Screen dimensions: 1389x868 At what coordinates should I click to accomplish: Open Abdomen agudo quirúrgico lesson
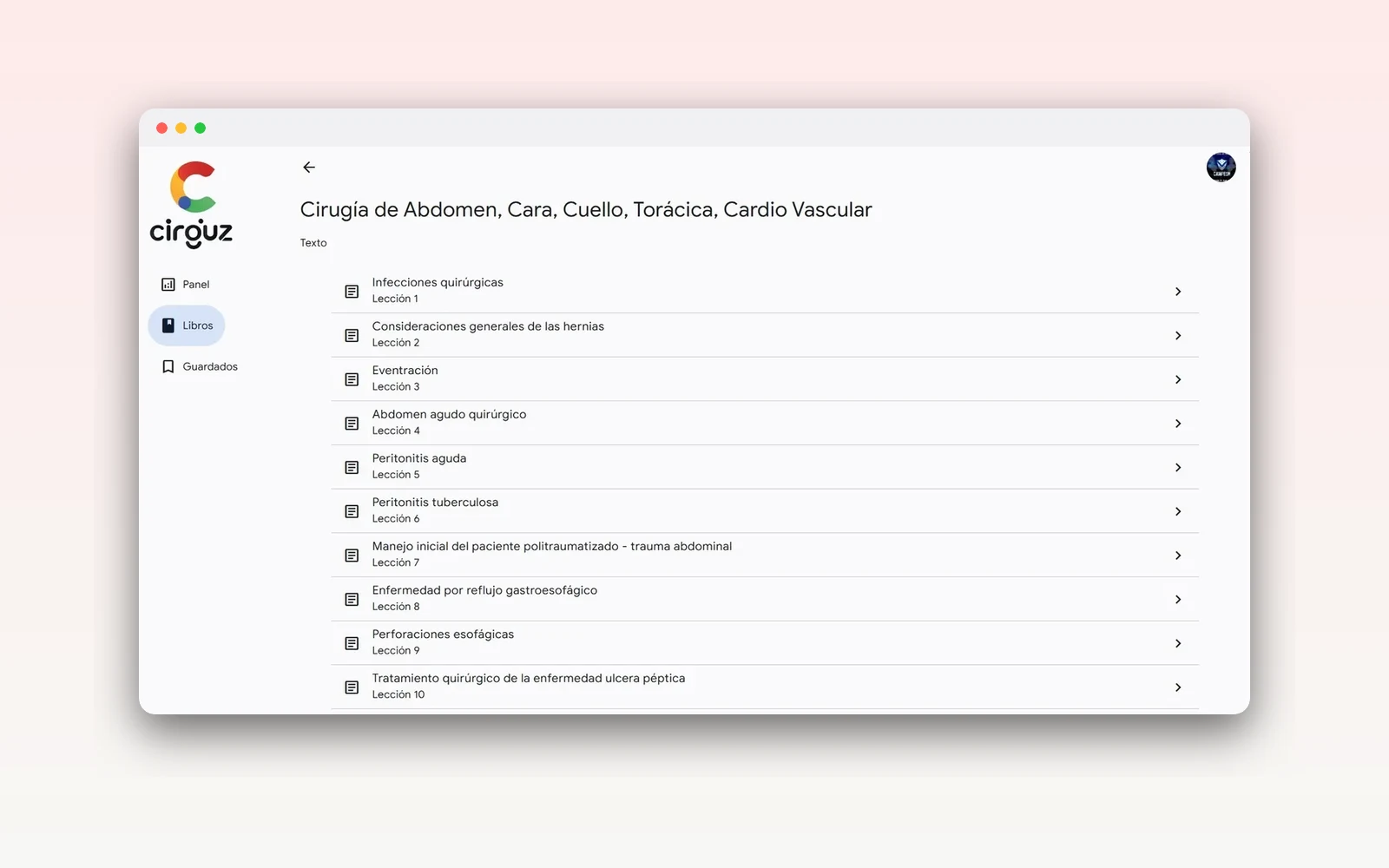(449, 414)
